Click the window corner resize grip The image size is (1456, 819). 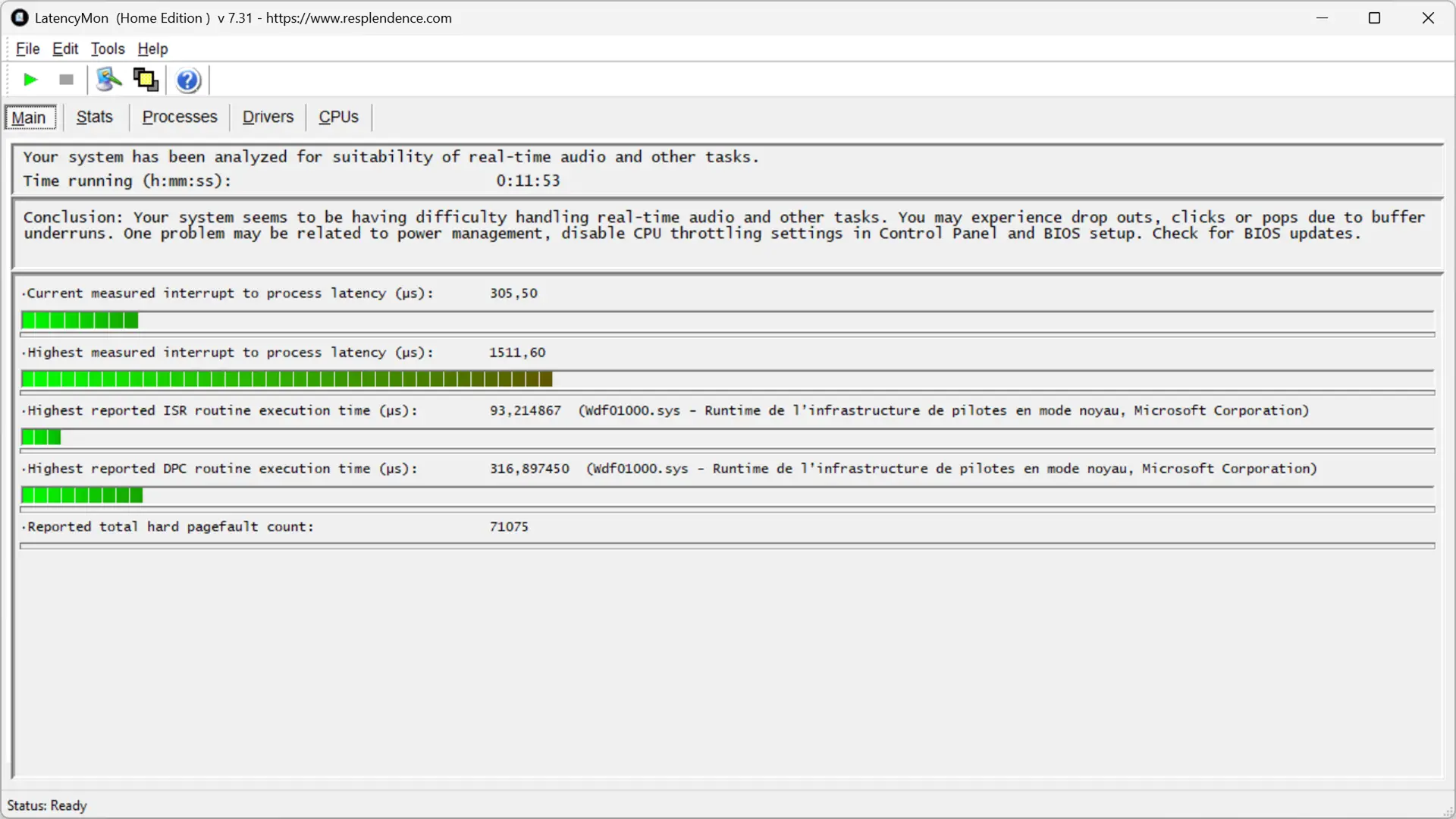(x=1448, y=811)
